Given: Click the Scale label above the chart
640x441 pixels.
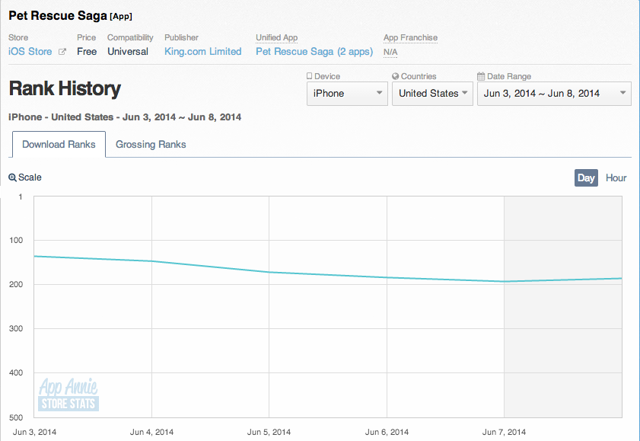Looking at the screenshot, I should tap(30, 177).
